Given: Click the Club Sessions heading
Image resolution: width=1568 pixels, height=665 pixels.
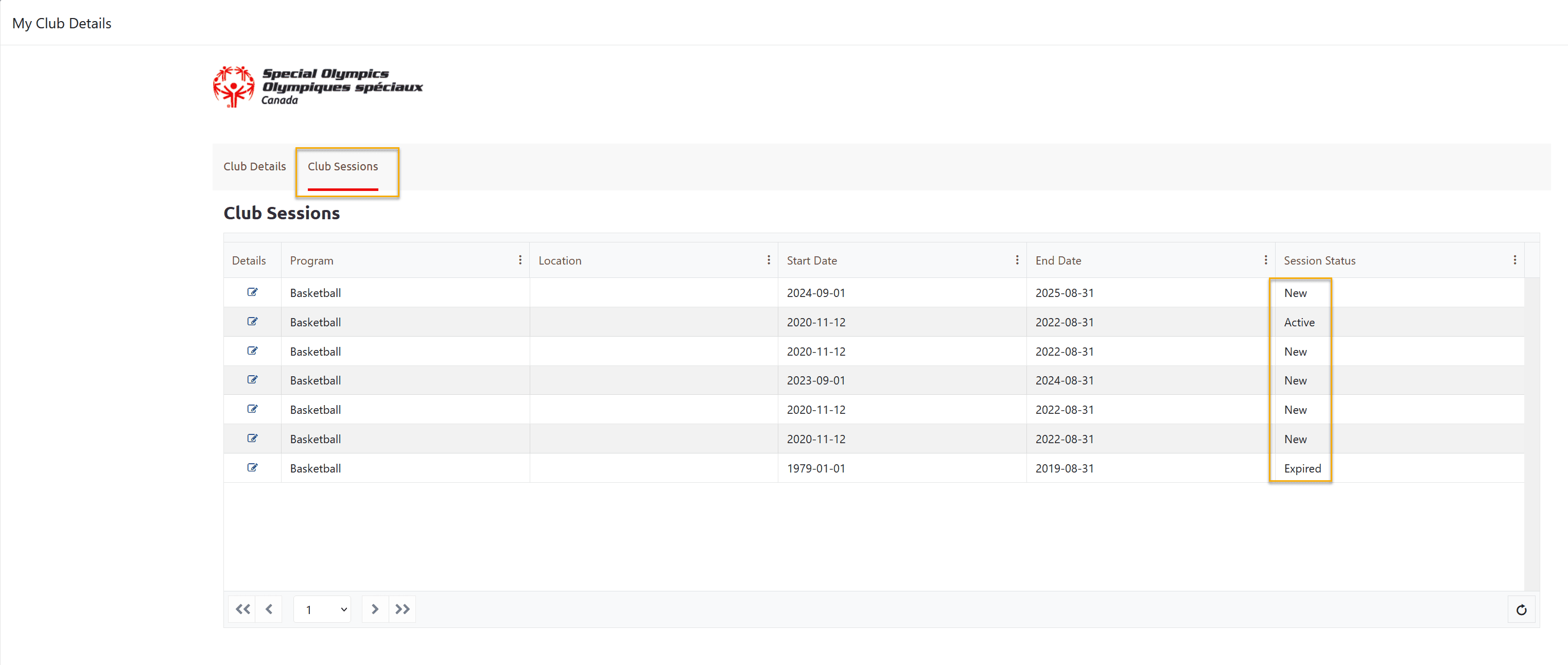Looking at the screenshot, I should [x=281, y=213].
